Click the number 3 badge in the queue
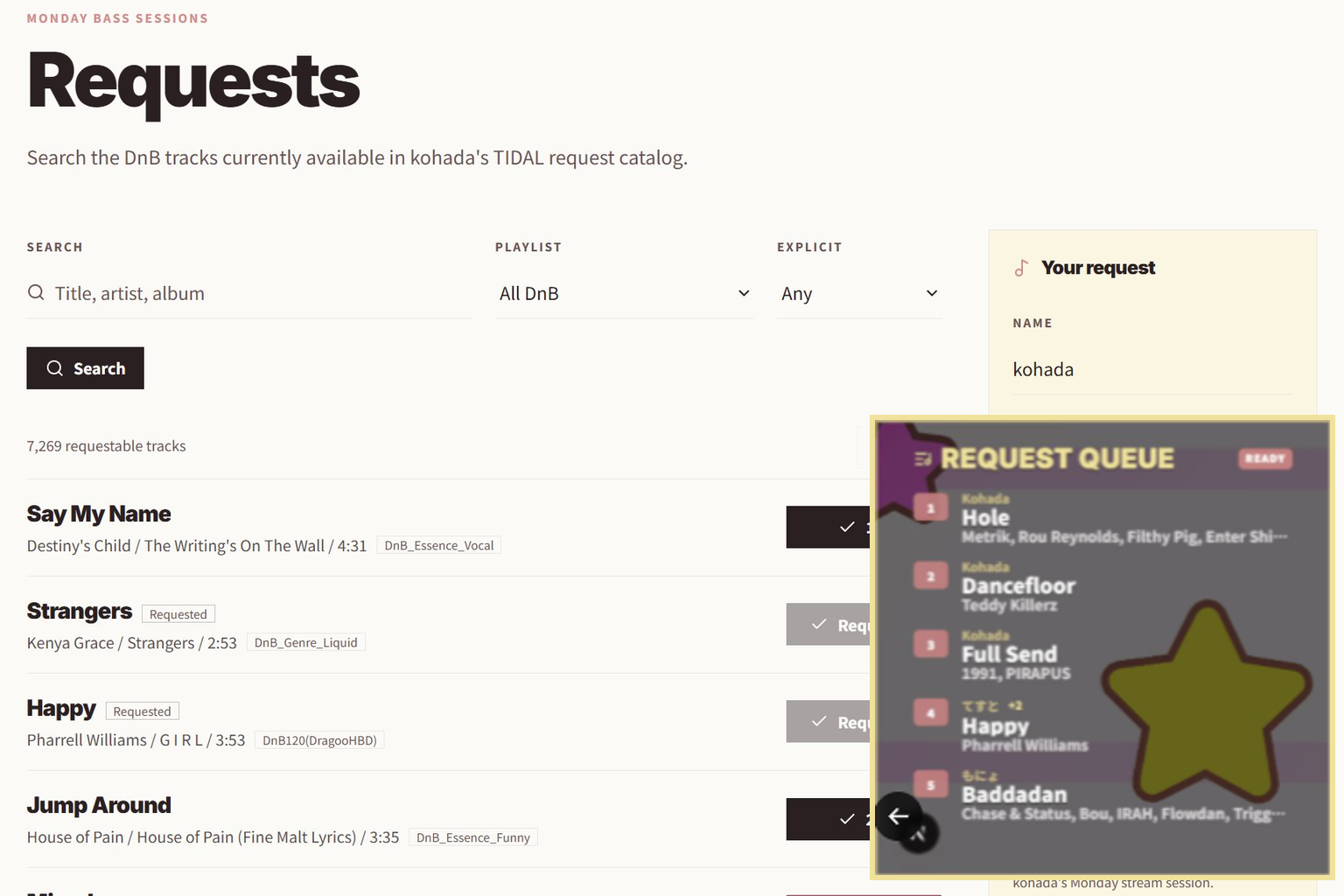Viewport: 1344px width, 896px height. tap(930, 645)
